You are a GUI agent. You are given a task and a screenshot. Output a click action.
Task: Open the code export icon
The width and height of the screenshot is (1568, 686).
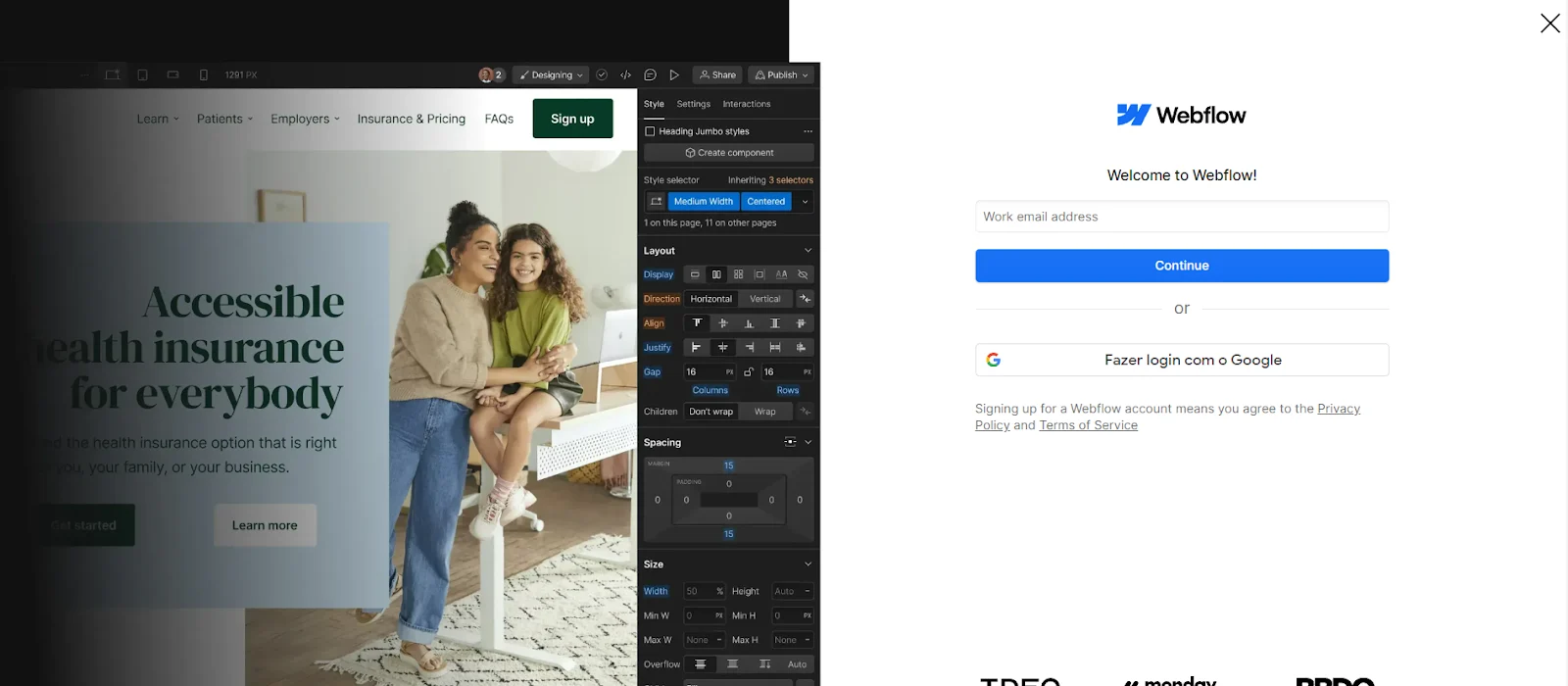625,74
